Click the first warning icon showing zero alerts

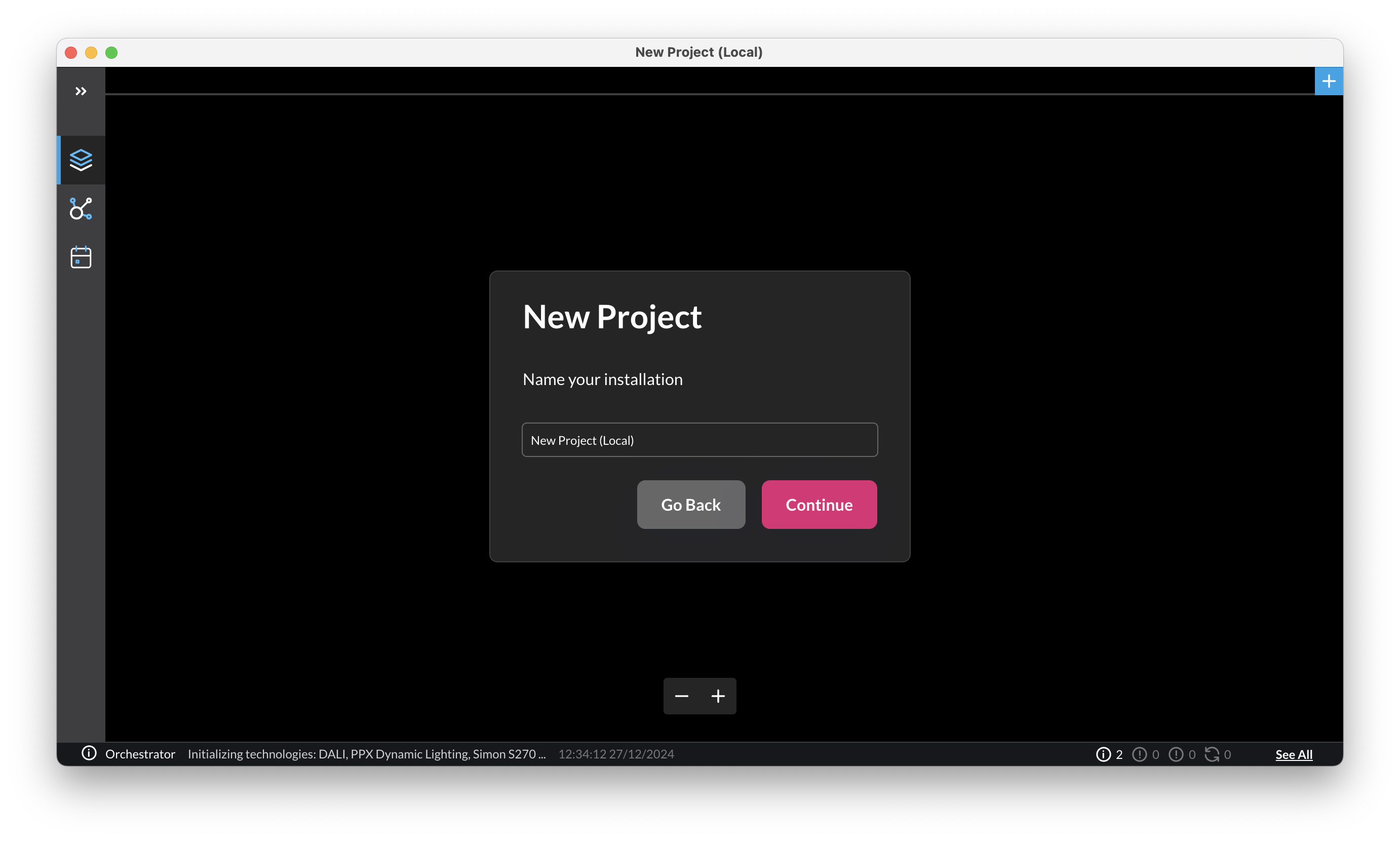(x=1139, y=754)
